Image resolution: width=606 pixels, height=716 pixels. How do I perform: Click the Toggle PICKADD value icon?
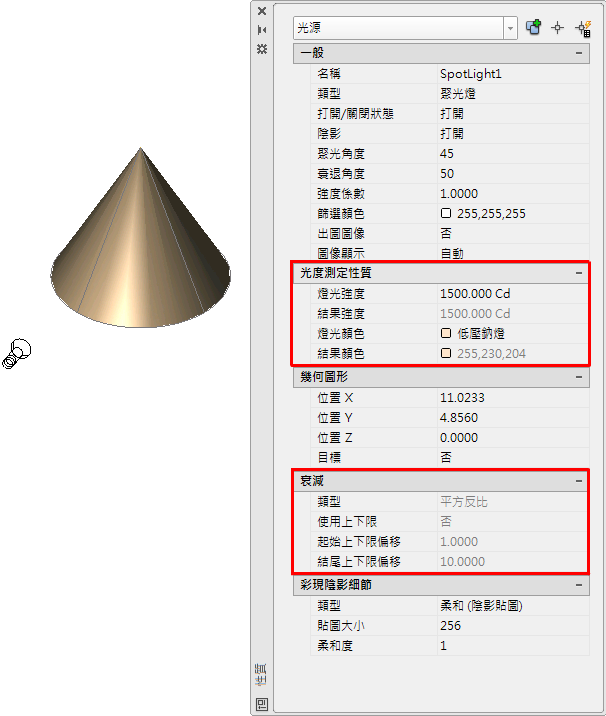tap(533, 27)
